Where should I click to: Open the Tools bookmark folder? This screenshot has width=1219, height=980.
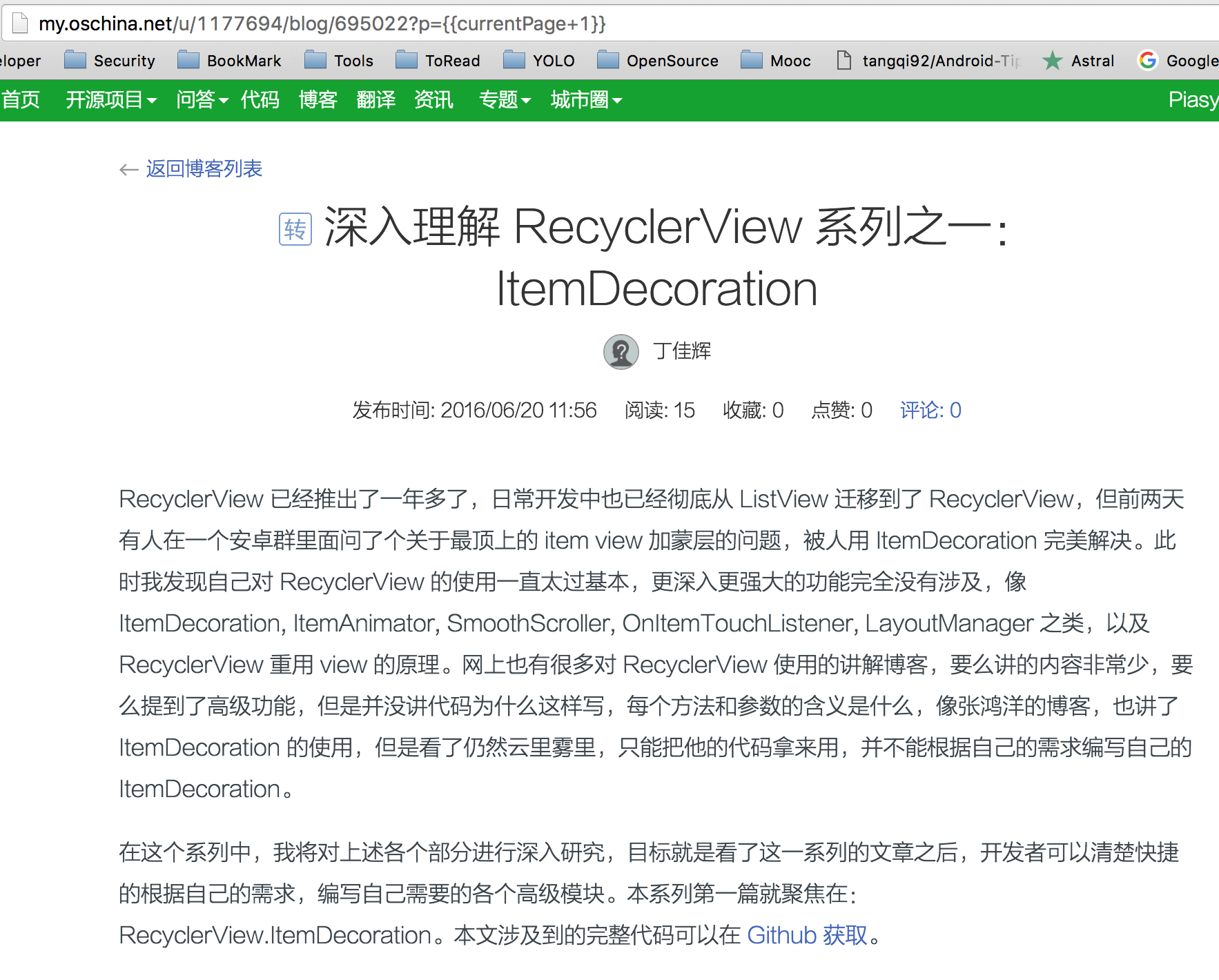click(340, 61)
